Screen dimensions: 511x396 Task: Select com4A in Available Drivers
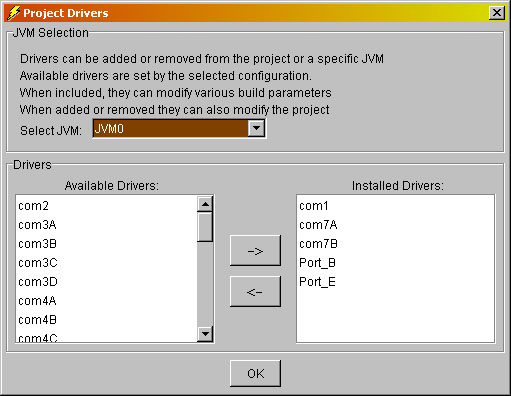pos(107,301)
